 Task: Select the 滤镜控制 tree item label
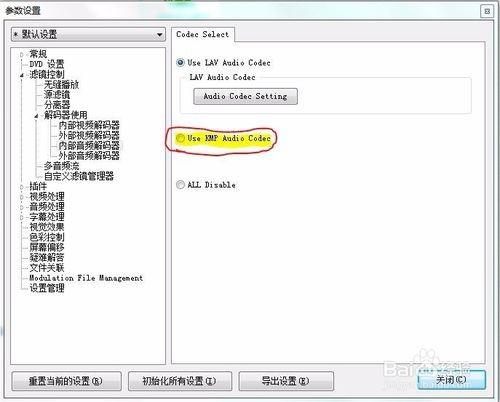click(47, 74)
